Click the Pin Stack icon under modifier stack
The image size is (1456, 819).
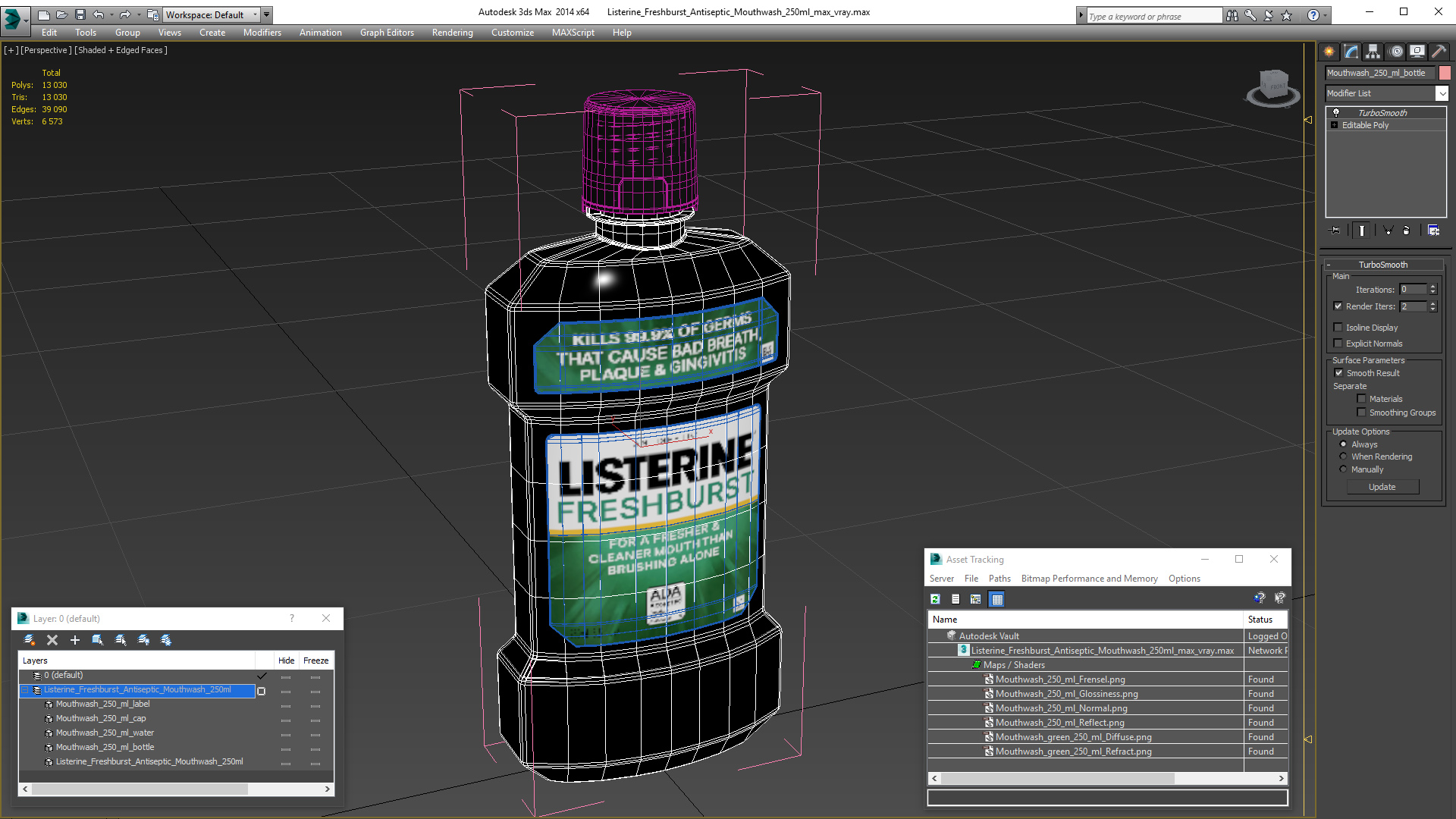point(1335,230)
